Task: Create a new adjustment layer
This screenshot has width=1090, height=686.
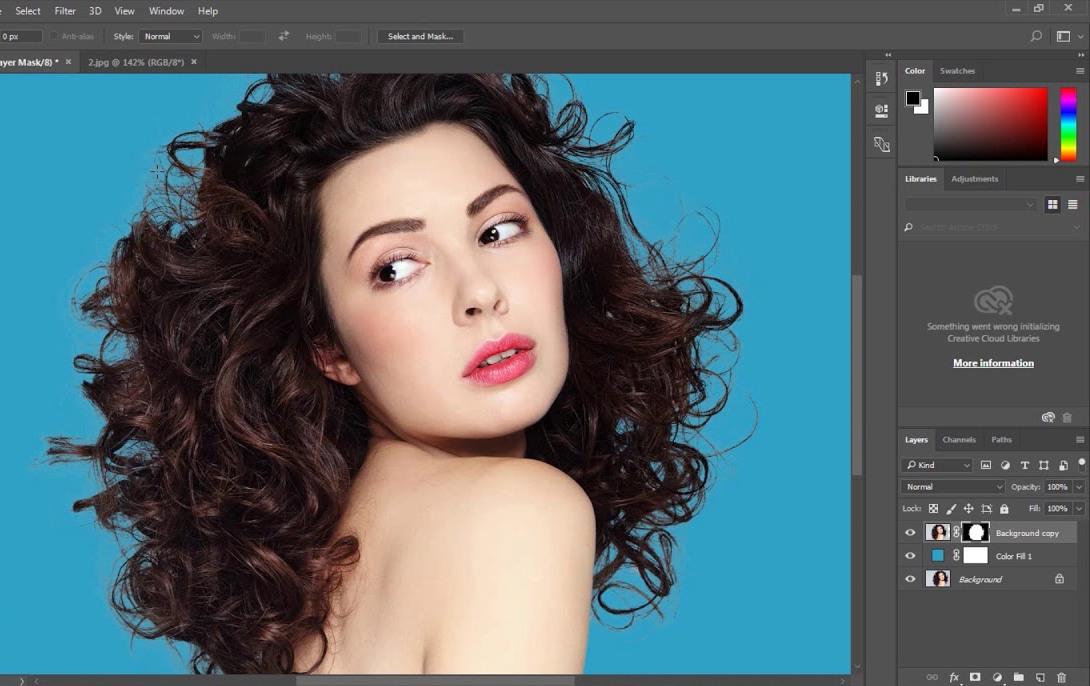Action: pyautogui.click(x=998, y=677)
